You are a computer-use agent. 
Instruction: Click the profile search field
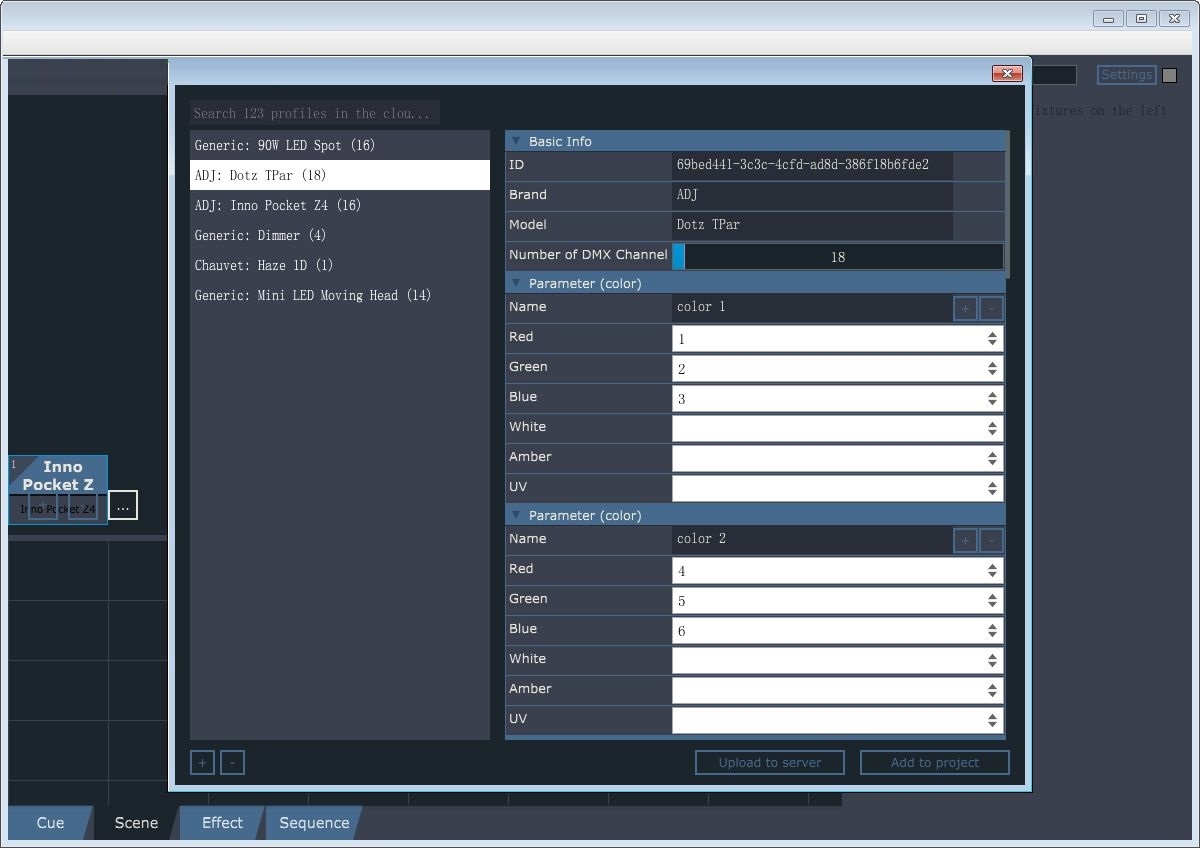coord(314,113)
